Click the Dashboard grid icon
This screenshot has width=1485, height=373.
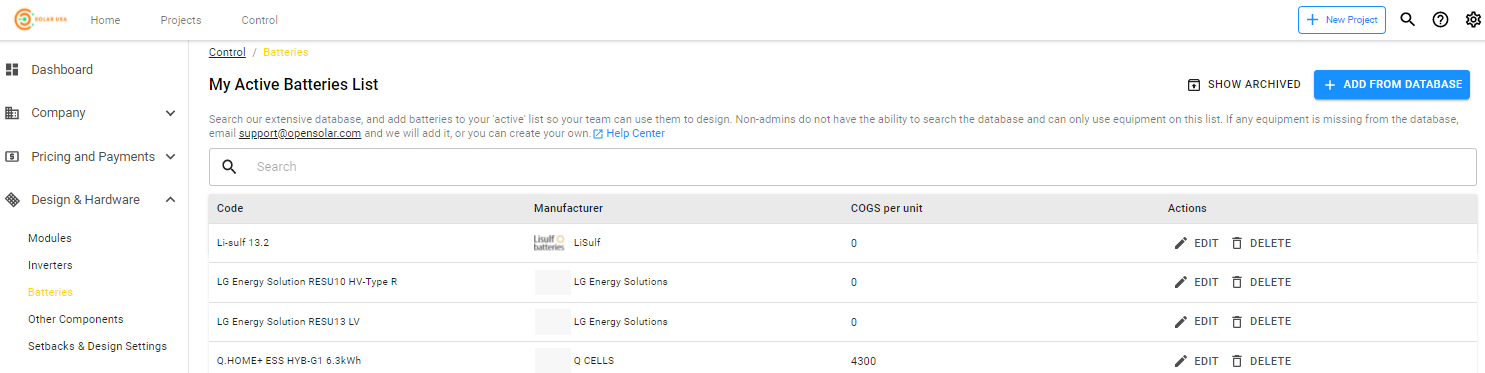[x=12, y=70]
